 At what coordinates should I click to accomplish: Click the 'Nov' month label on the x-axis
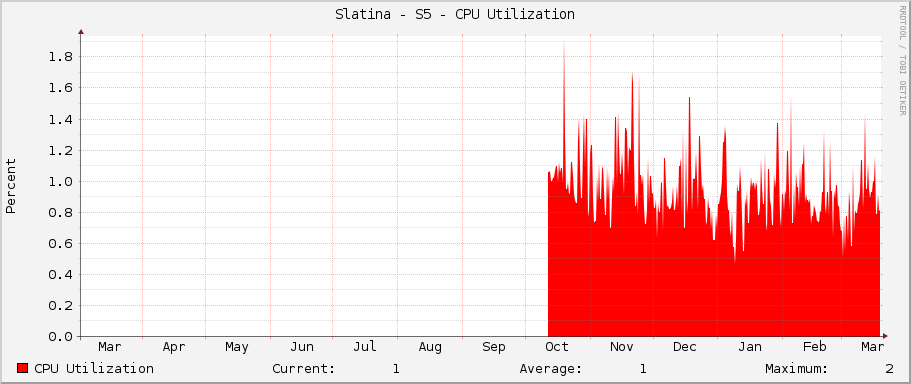(621, 347)
